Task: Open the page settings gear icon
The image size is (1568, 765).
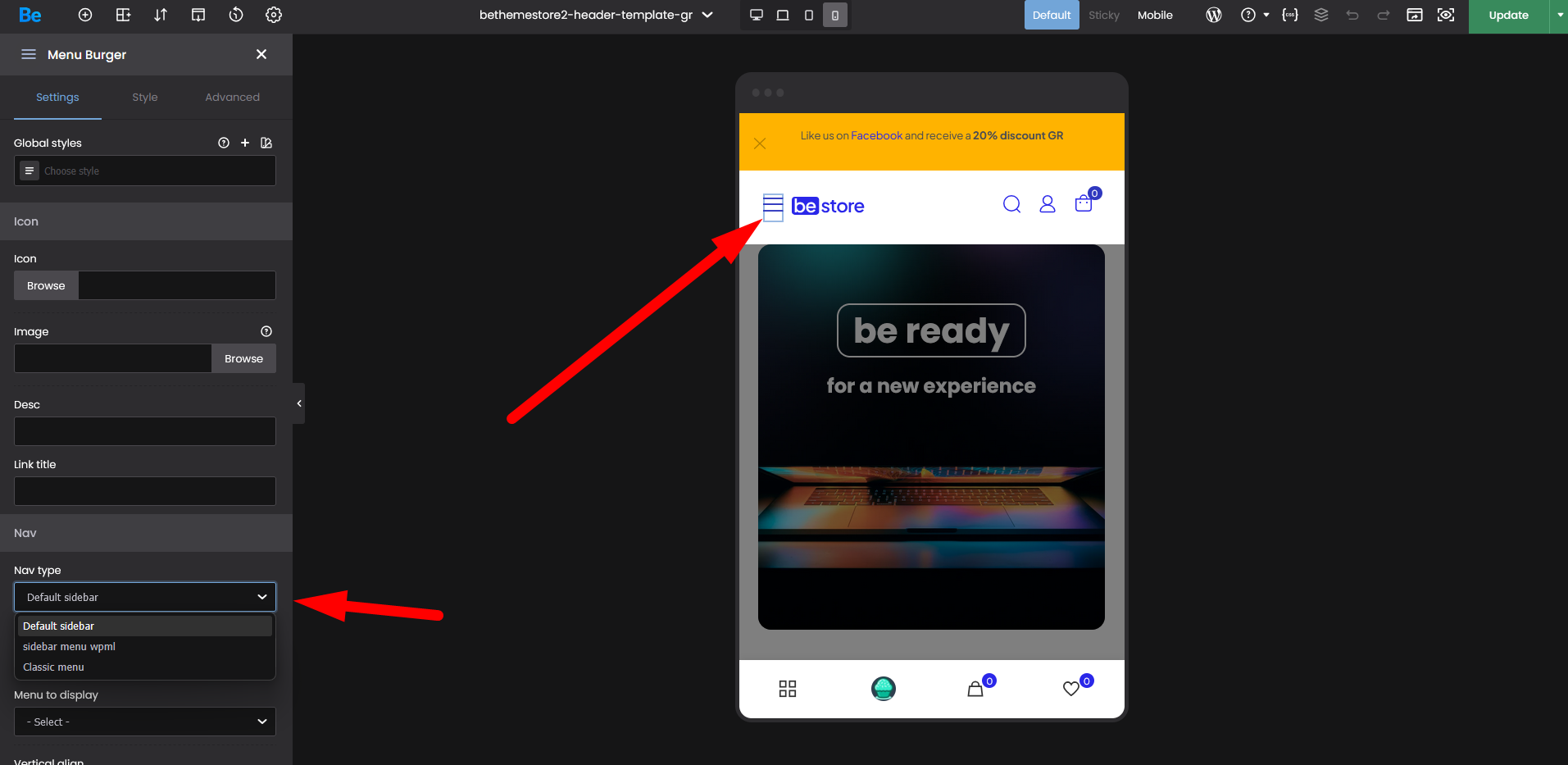Action: (x=274, y=15)
